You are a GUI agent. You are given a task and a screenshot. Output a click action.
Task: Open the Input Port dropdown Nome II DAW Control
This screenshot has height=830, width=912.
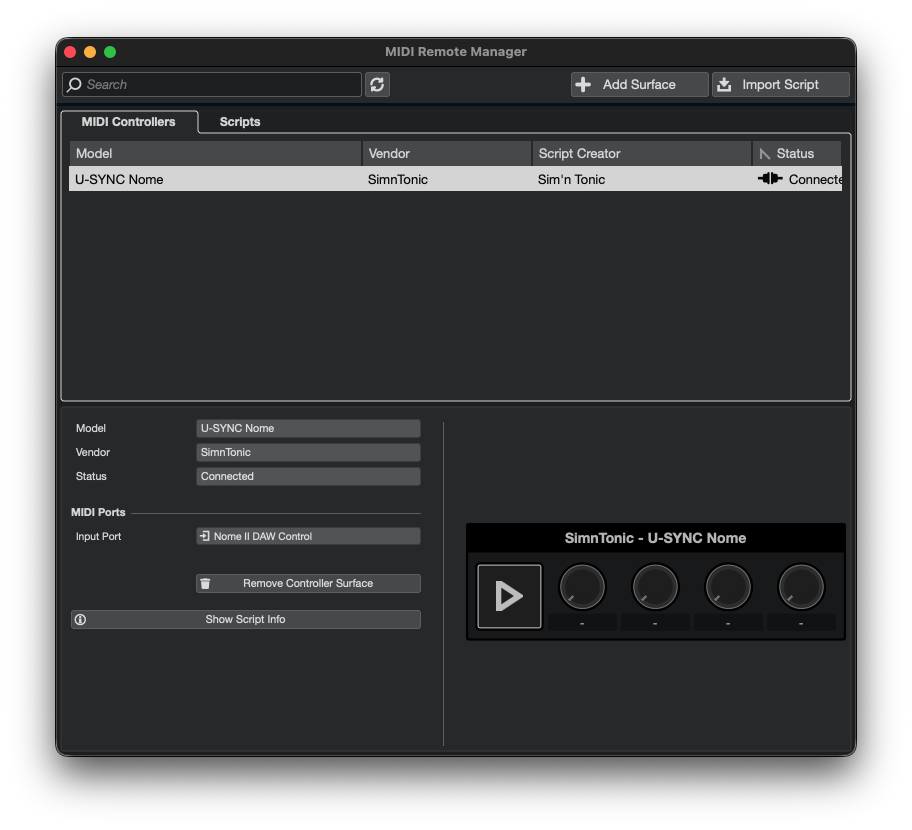(308, 536)
